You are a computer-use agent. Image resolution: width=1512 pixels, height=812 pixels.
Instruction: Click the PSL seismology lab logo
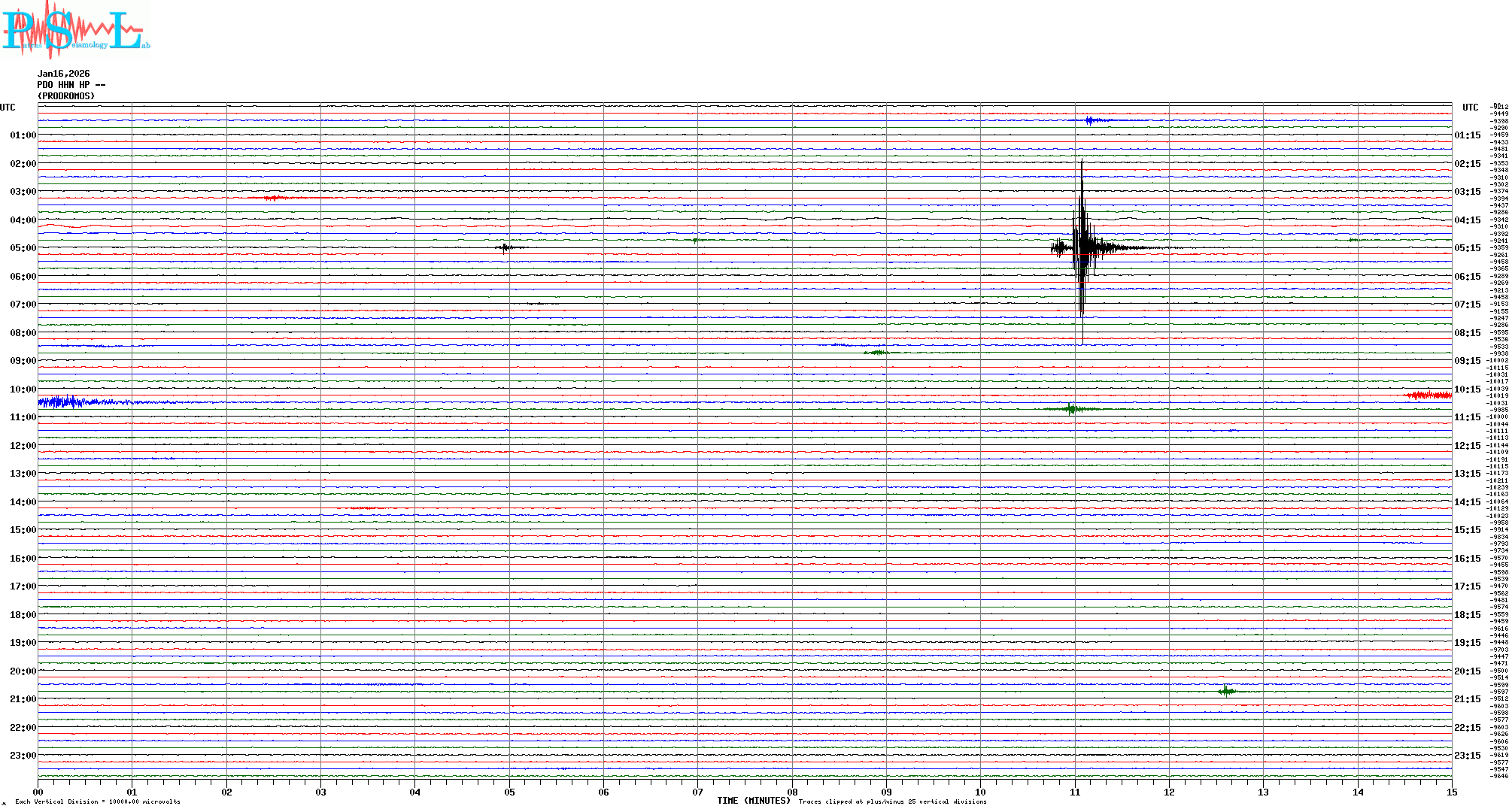[x=75, y=29]
